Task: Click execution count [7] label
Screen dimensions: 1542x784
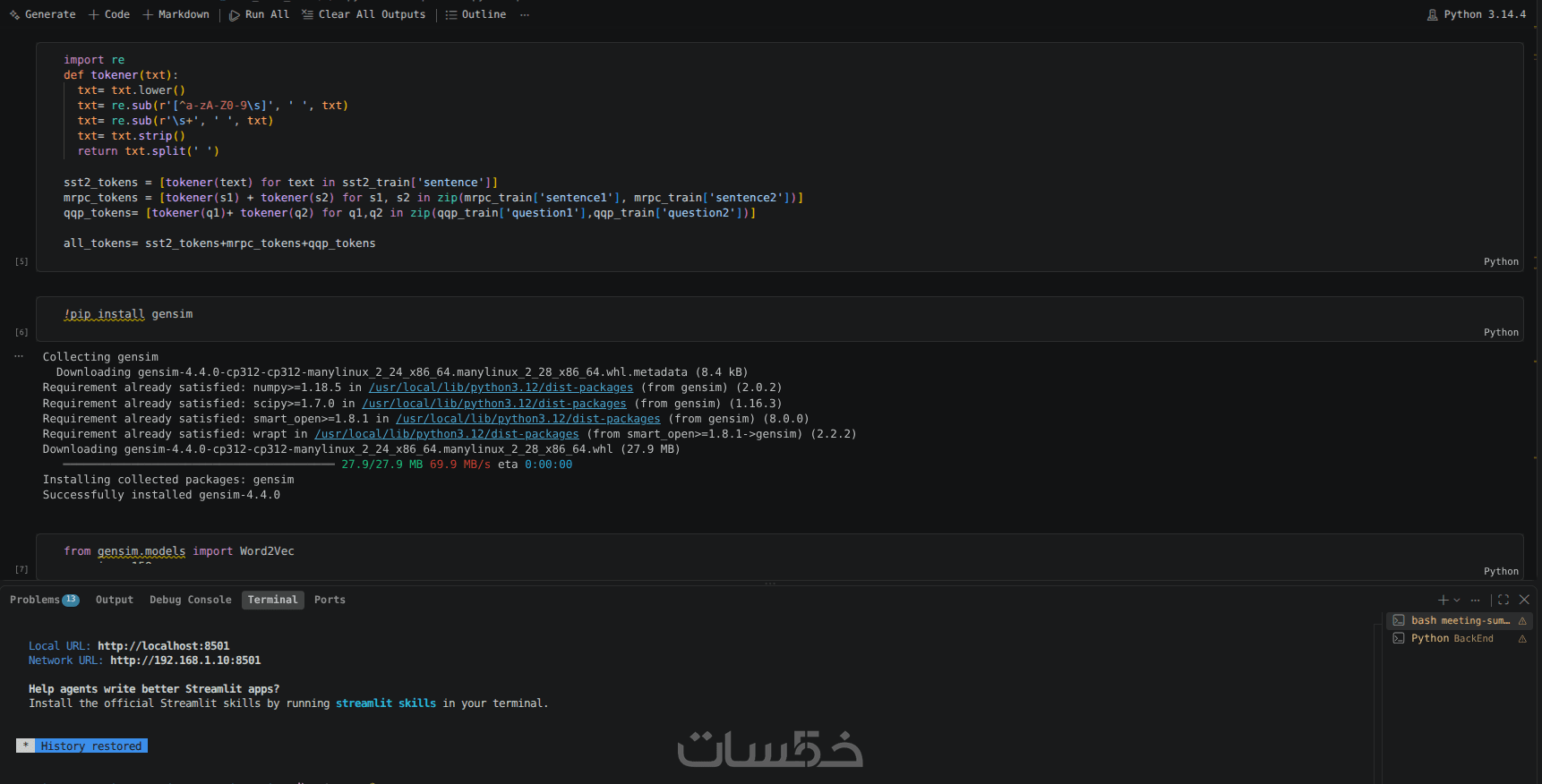Action: [21, 570]
